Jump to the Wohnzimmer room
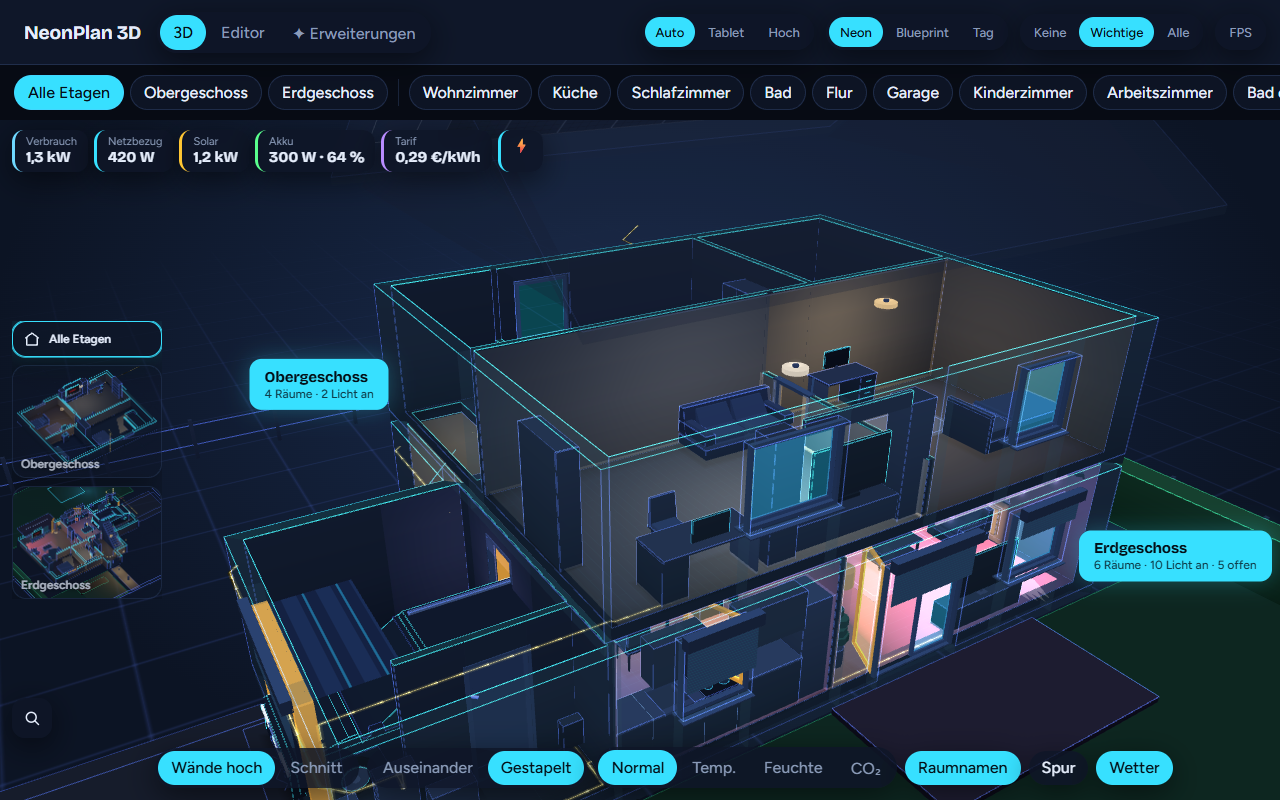Image resolution: width=1280 pixels, height=800 pixels. coord(470,93)
